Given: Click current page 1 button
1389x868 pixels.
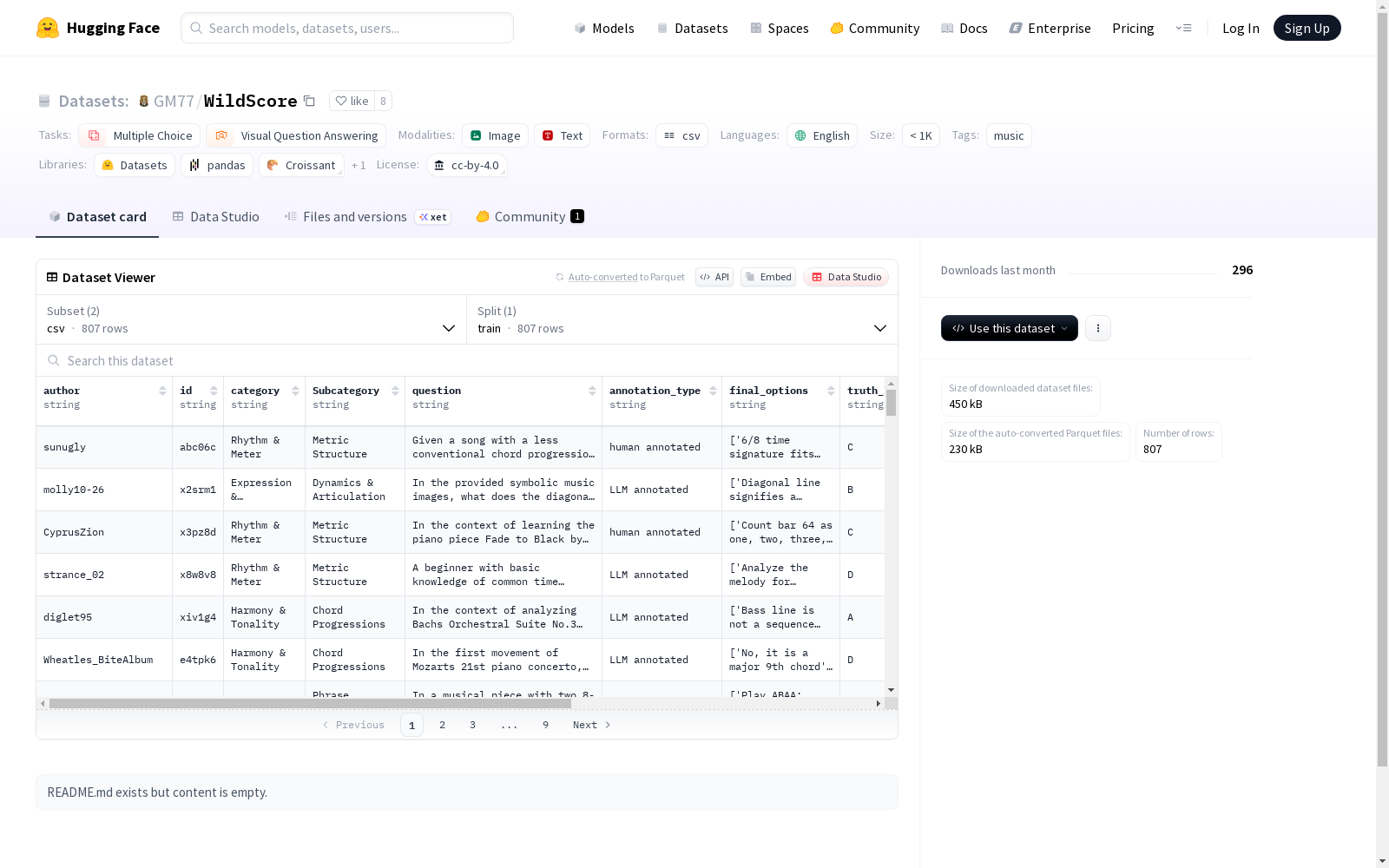Looking at the screenshot, I should [x=411, y=725].
